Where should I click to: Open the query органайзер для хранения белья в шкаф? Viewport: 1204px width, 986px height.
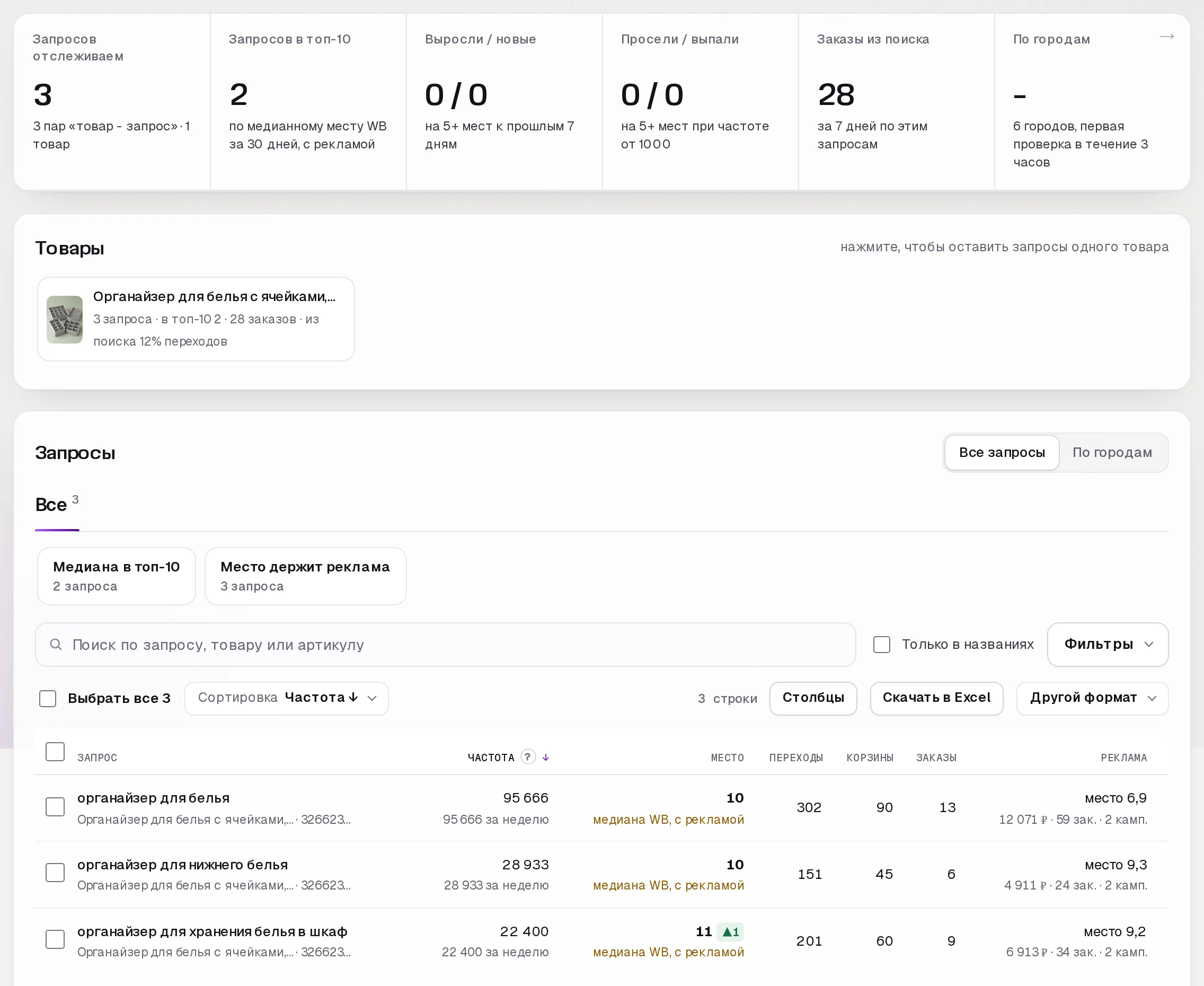213,931
